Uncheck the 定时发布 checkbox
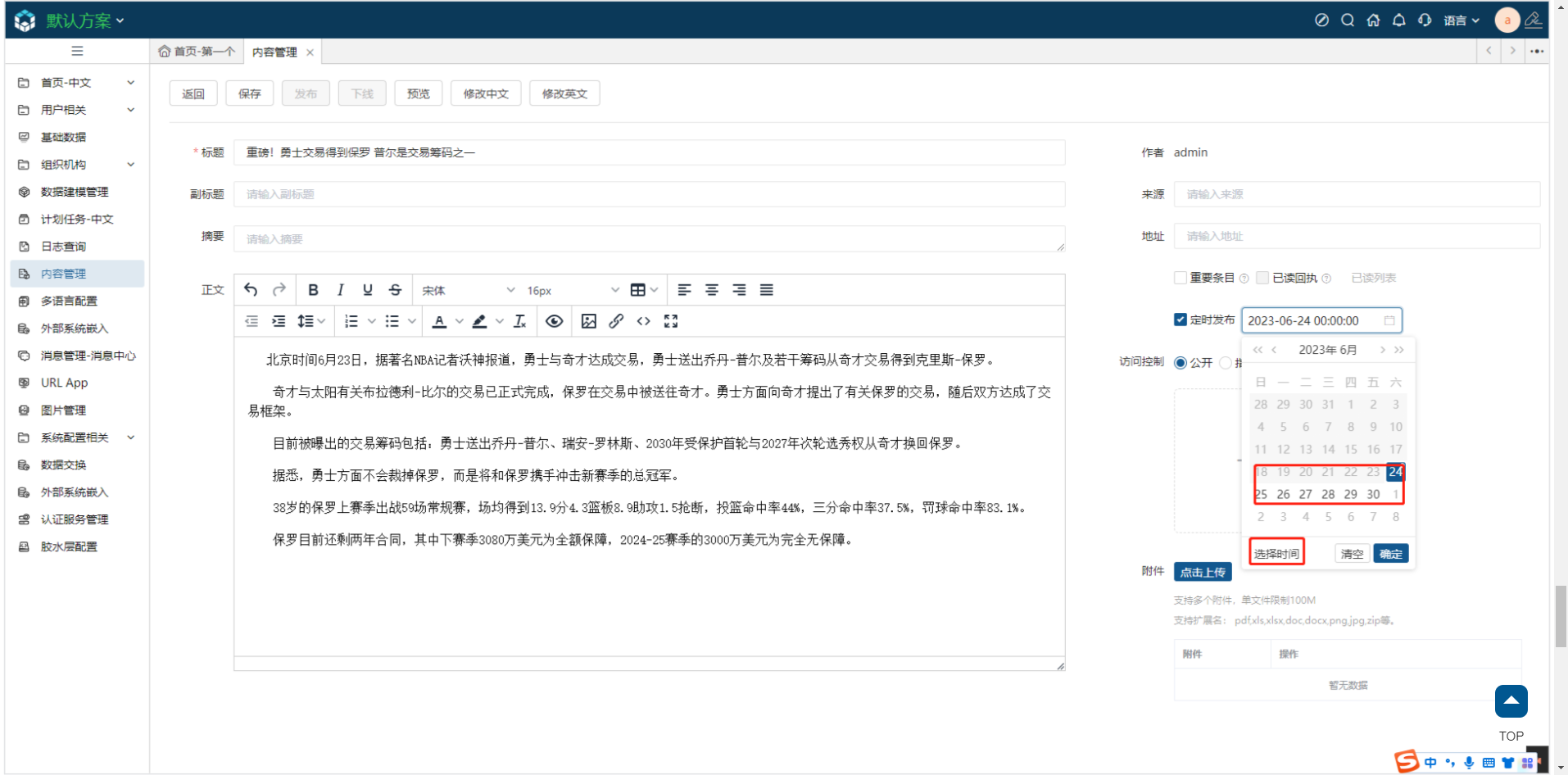Screen dimensions: 1568x775 click(x=1180, y=320)
